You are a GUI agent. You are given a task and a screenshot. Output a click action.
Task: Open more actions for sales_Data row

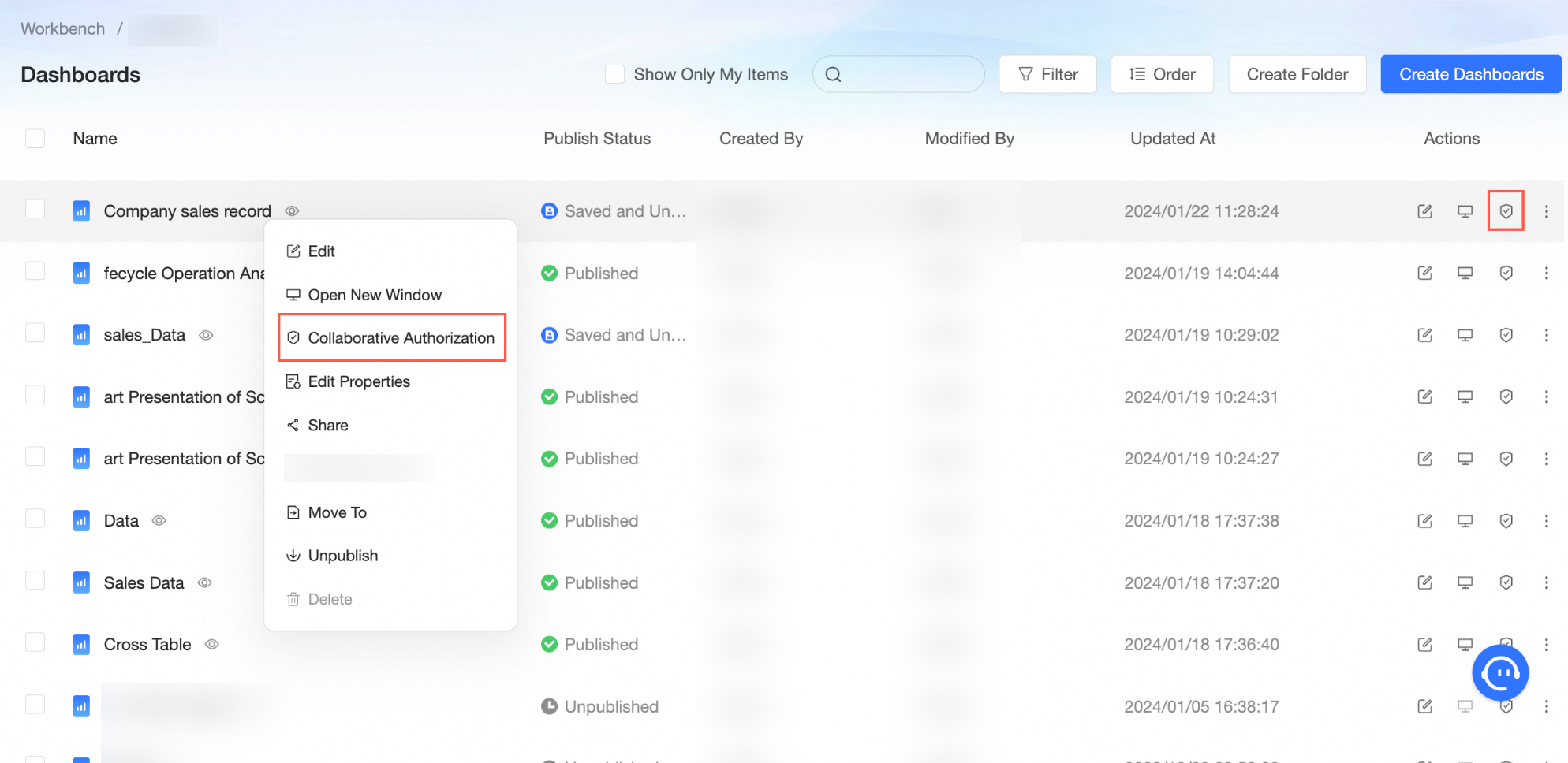[1546, 335]
